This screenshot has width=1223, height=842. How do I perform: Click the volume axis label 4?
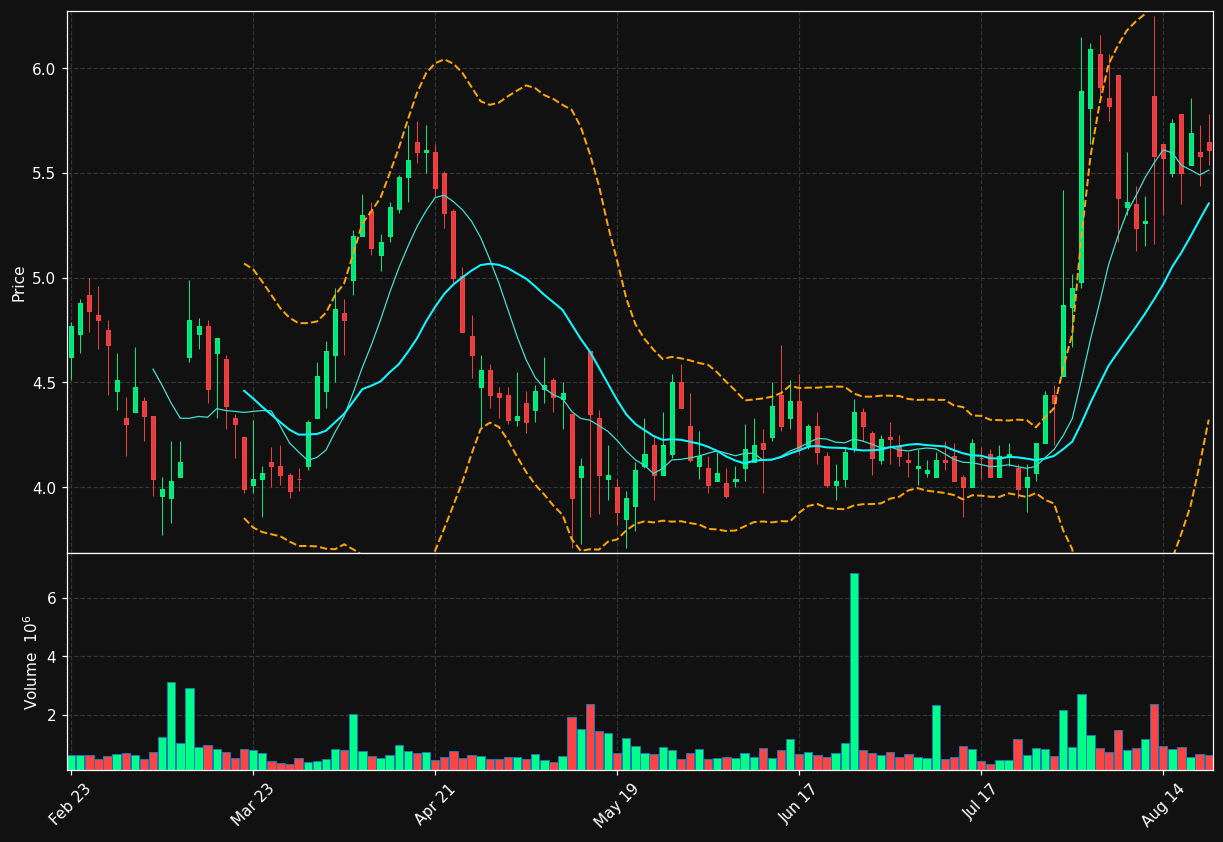click(52, 657)
